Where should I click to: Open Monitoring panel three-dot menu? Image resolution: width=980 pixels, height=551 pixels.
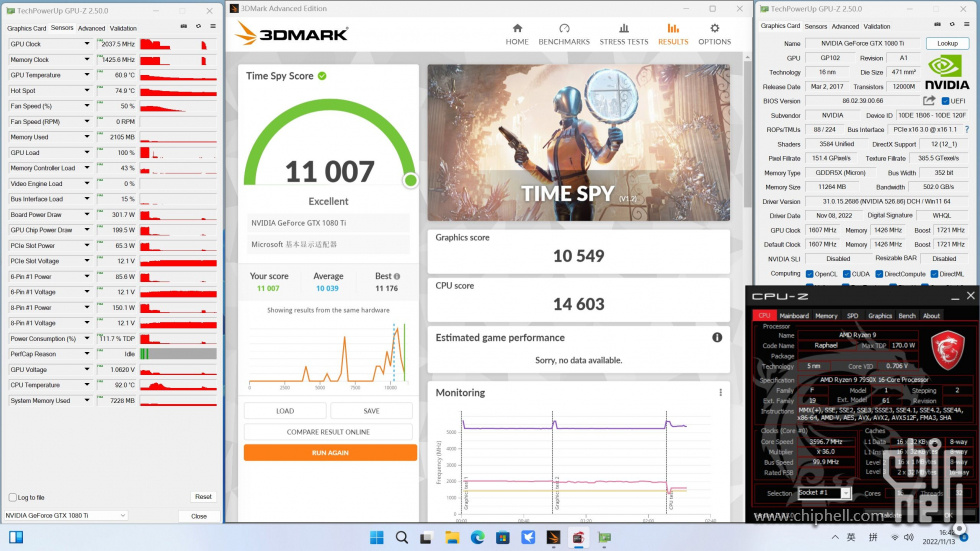(721, 392)
